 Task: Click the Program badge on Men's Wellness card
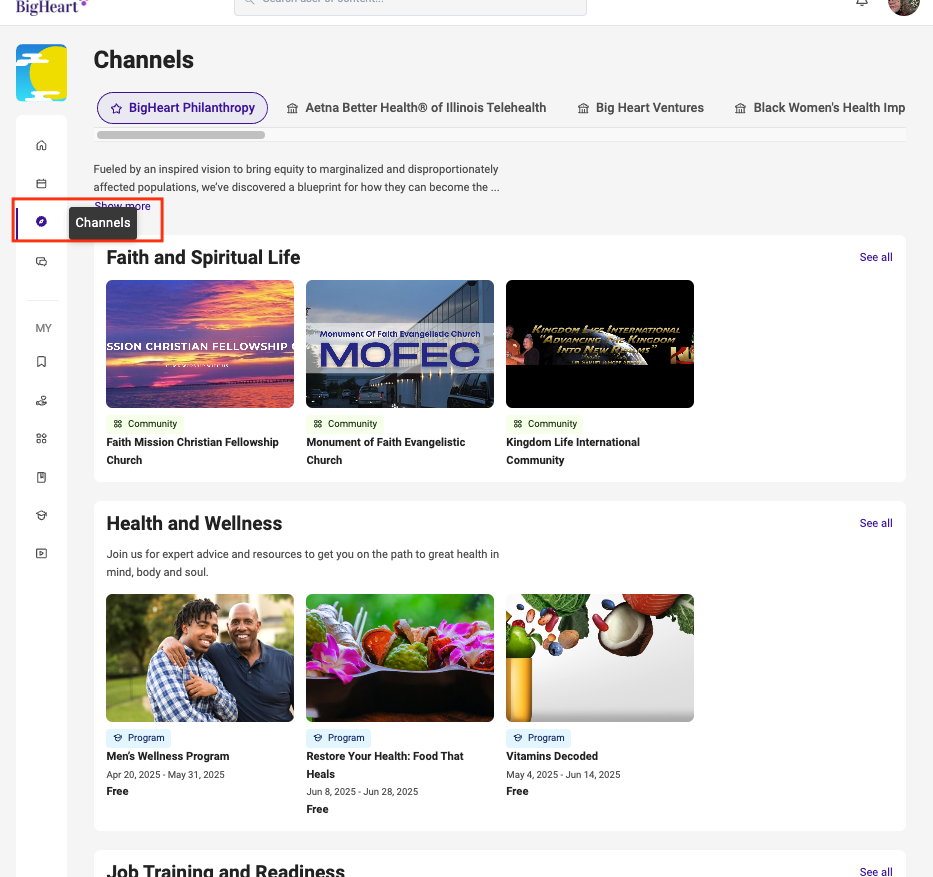point(139,738)
